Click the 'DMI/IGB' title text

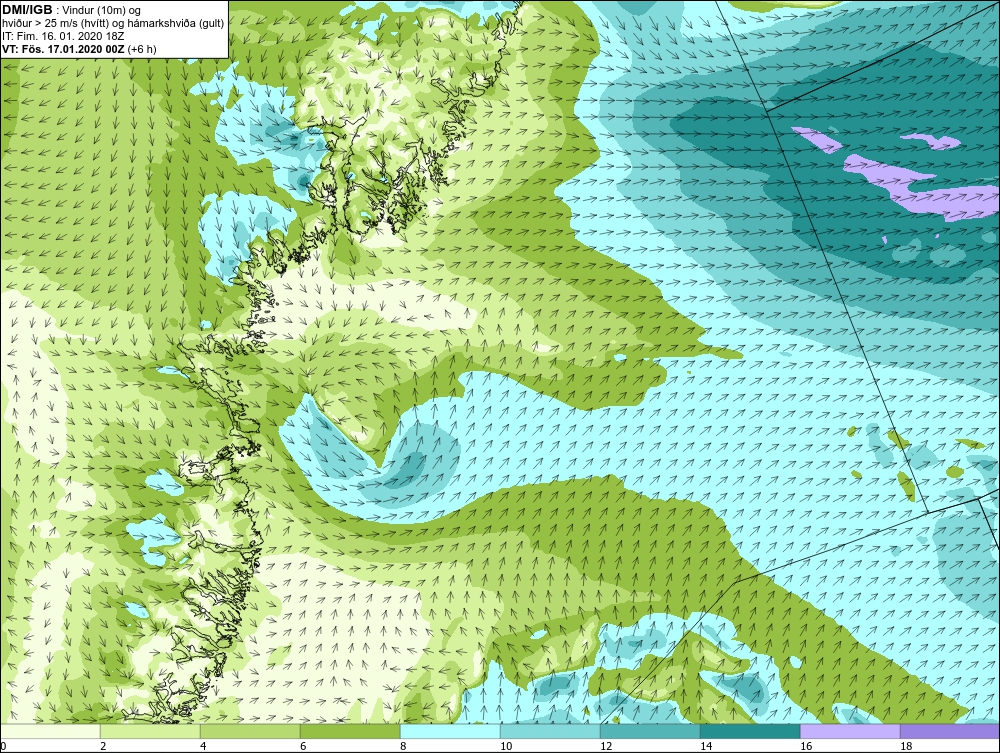click(x=27, y=10)
